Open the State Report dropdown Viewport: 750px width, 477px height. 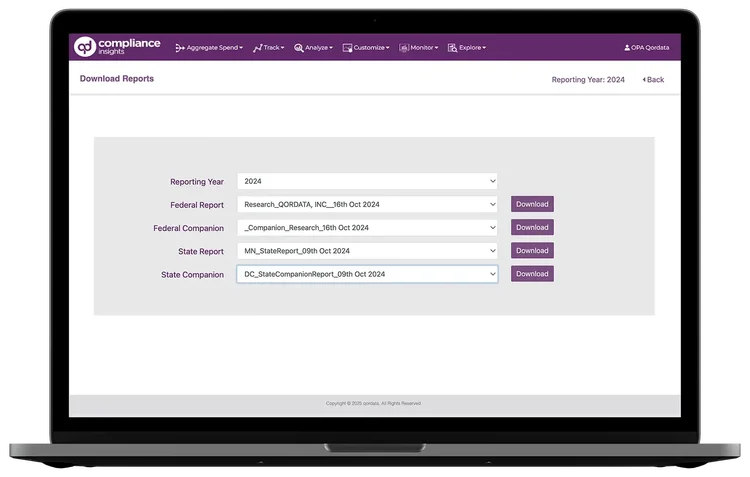click(x=367, y=251)
